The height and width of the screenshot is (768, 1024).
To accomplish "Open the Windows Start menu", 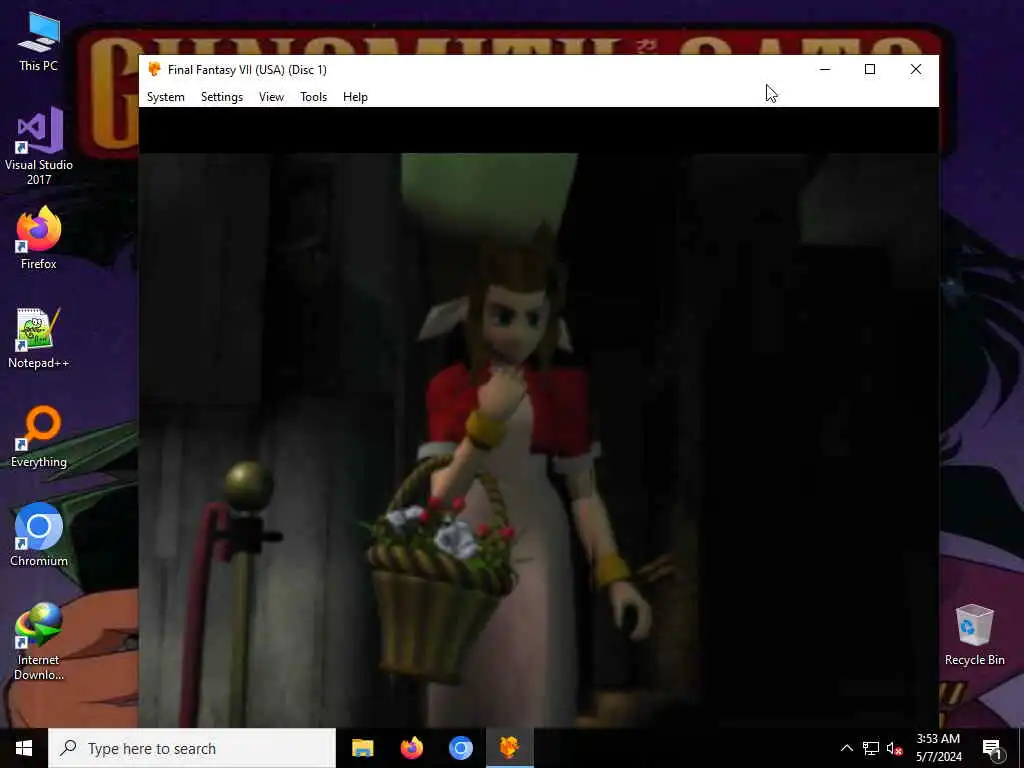I will 24,748.
